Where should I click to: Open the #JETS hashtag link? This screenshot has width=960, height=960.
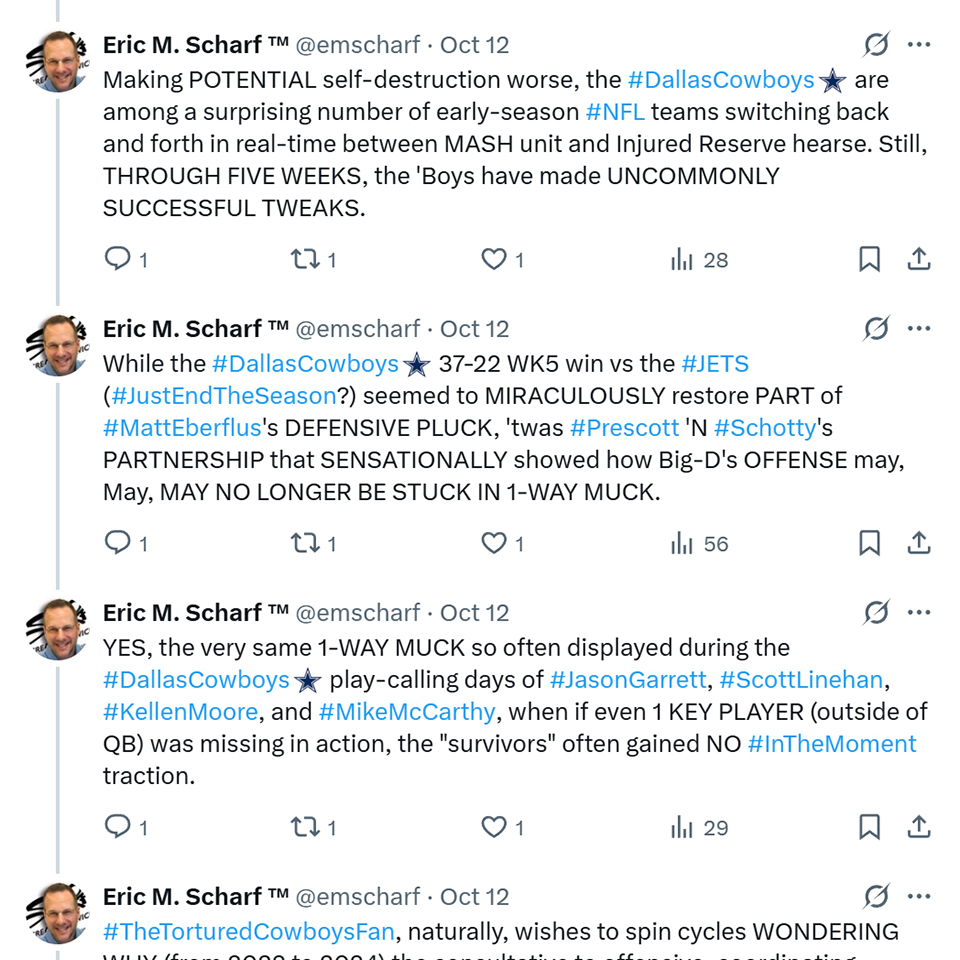[x=715, y=364]
